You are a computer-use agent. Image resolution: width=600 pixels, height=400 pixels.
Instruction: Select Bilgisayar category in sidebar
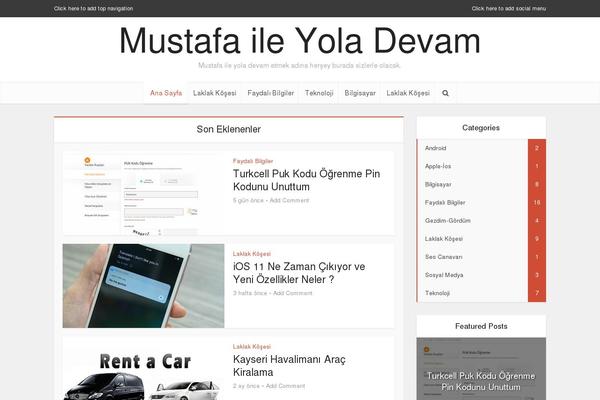(438, 184)
